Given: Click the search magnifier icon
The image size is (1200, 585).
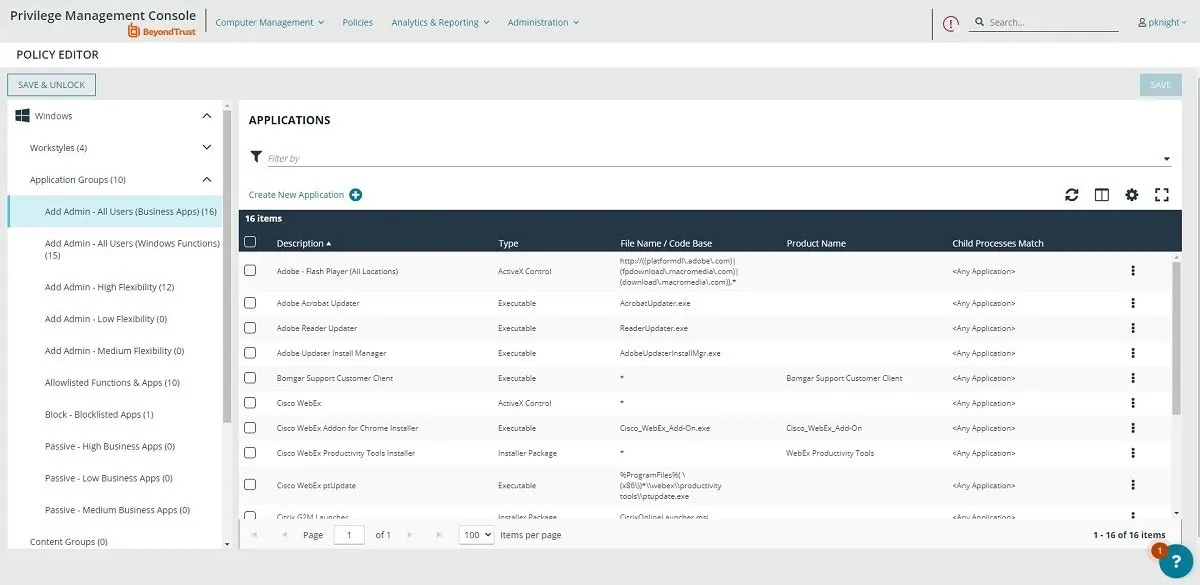Looking at the screenshot, I should (978, 22).
